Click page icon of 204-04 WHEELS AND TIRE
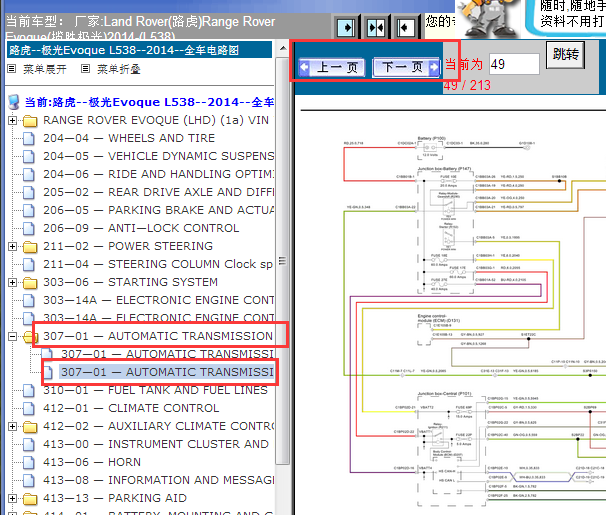This screenshot has height=515, width=606. point(29,139)
